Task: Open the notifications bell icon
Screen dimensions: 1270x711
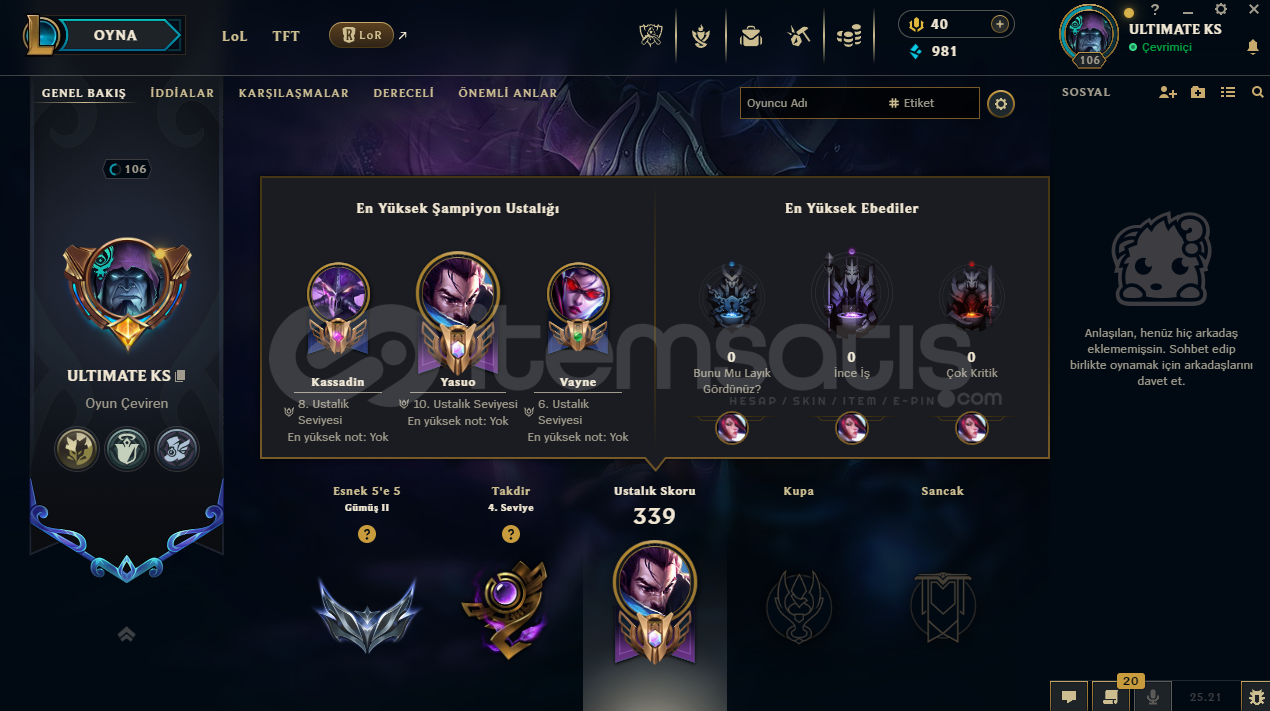Action: 1252,47
